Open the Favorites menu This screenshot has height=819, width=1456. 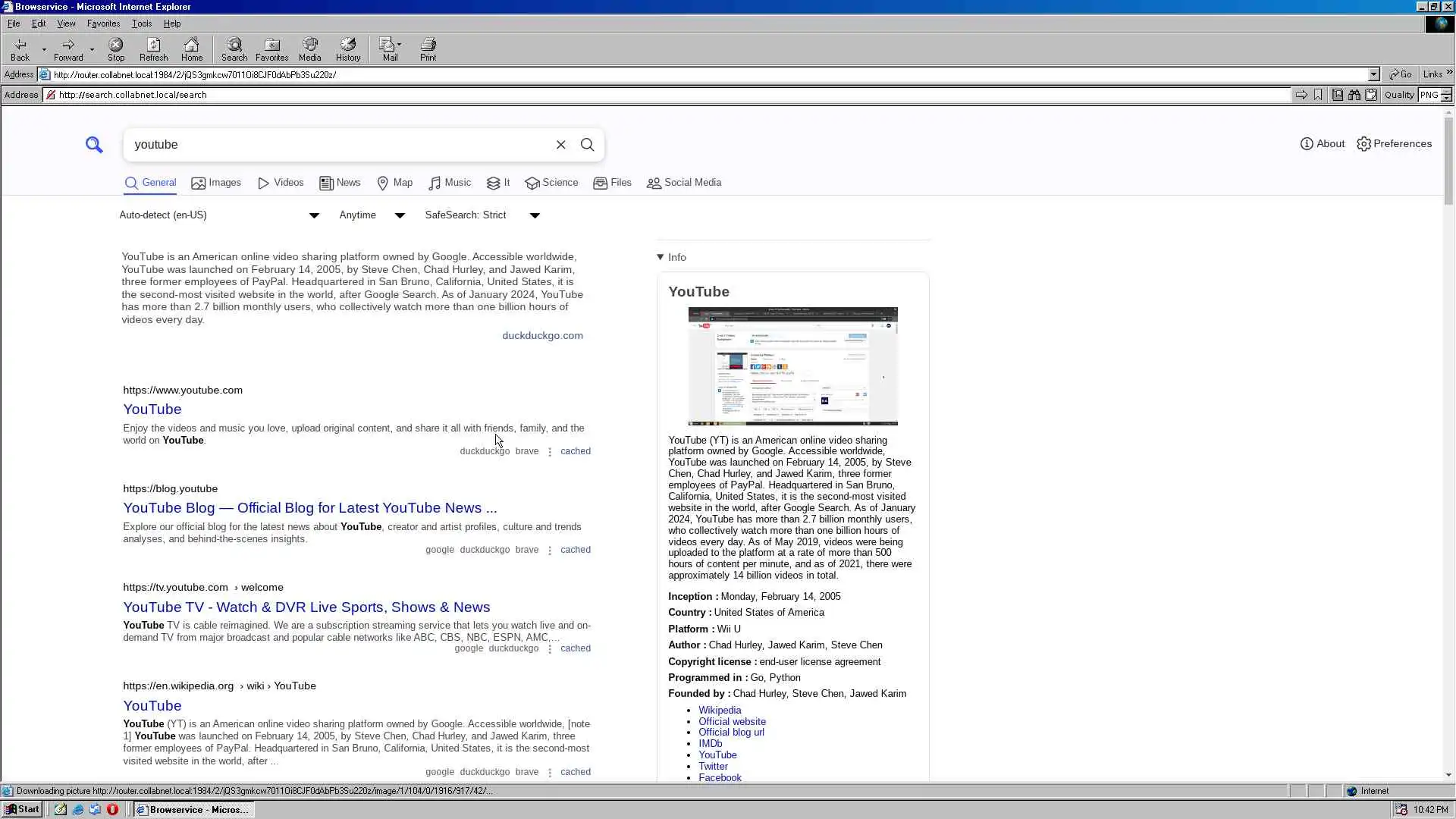103,24
